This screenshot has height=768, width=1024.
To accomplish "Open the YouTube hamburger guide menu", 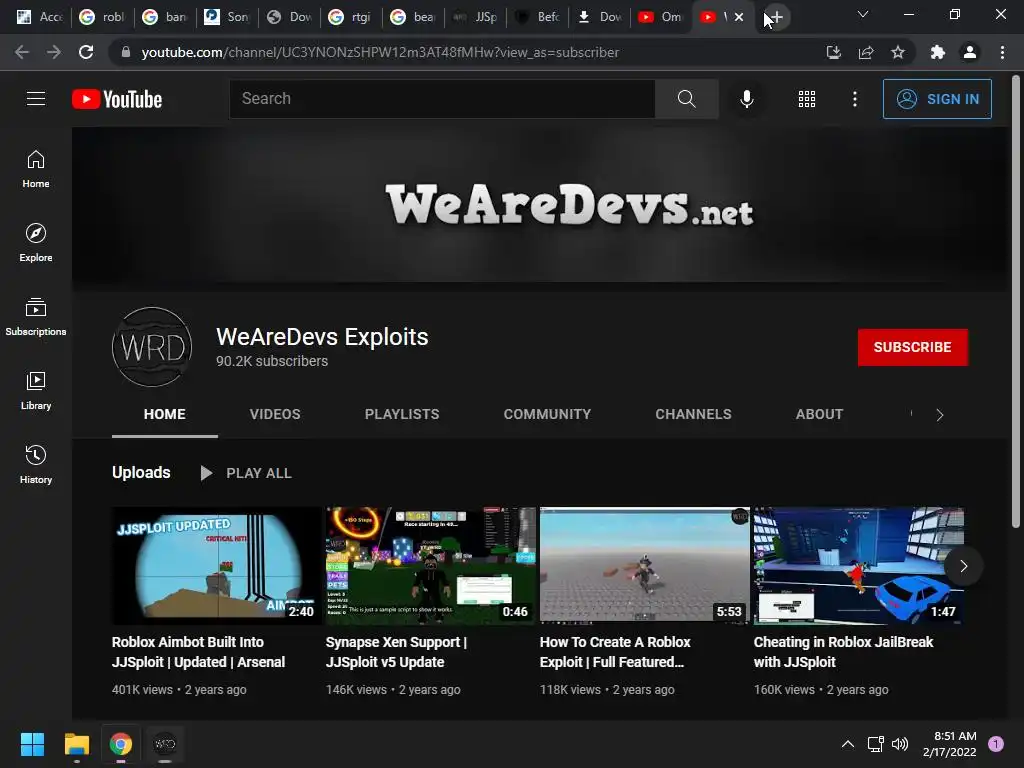I will pos(36,99).
